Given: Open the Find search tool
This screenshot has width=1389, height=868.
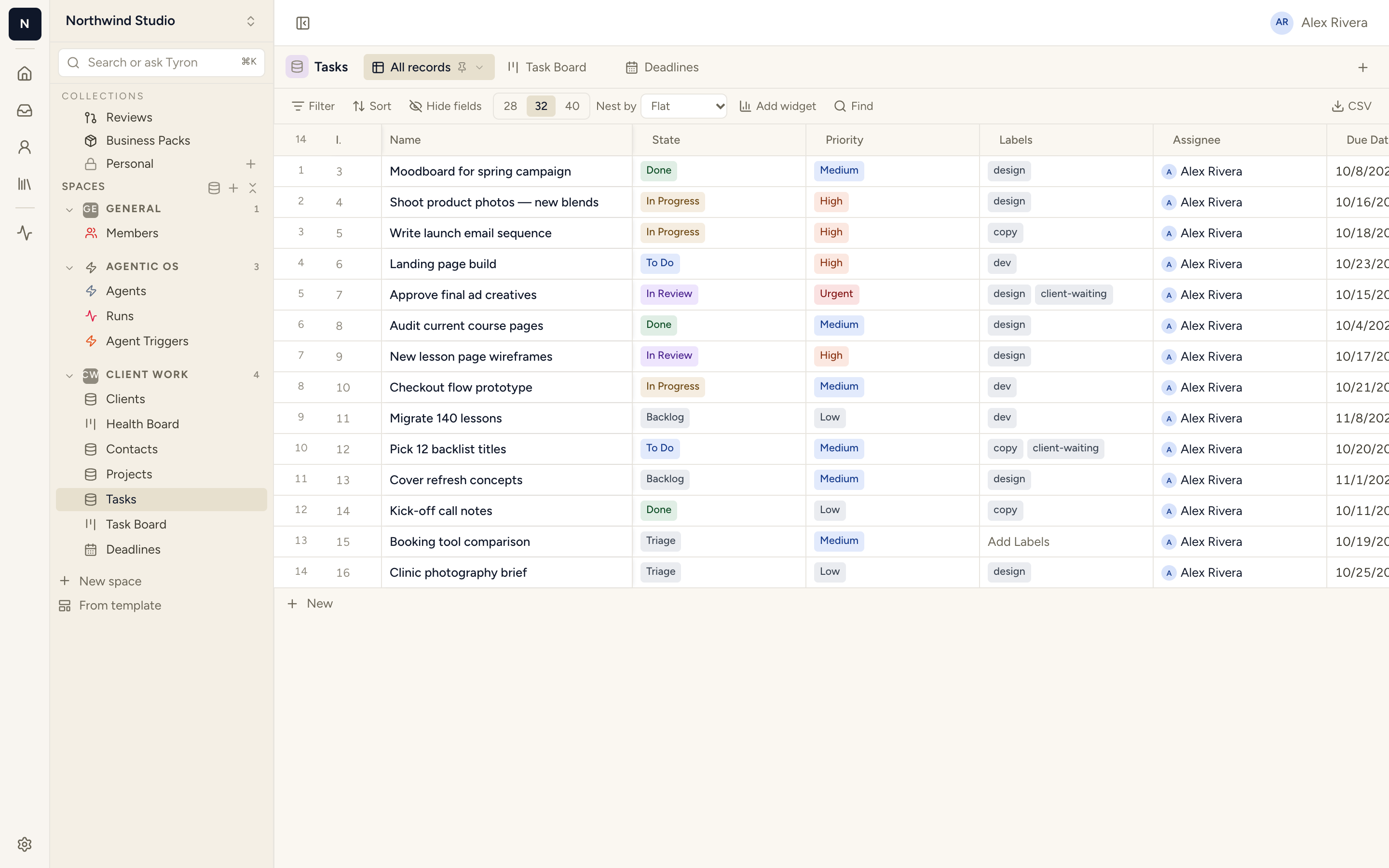Looking at the screenshot, I should [x=854, y=106].
